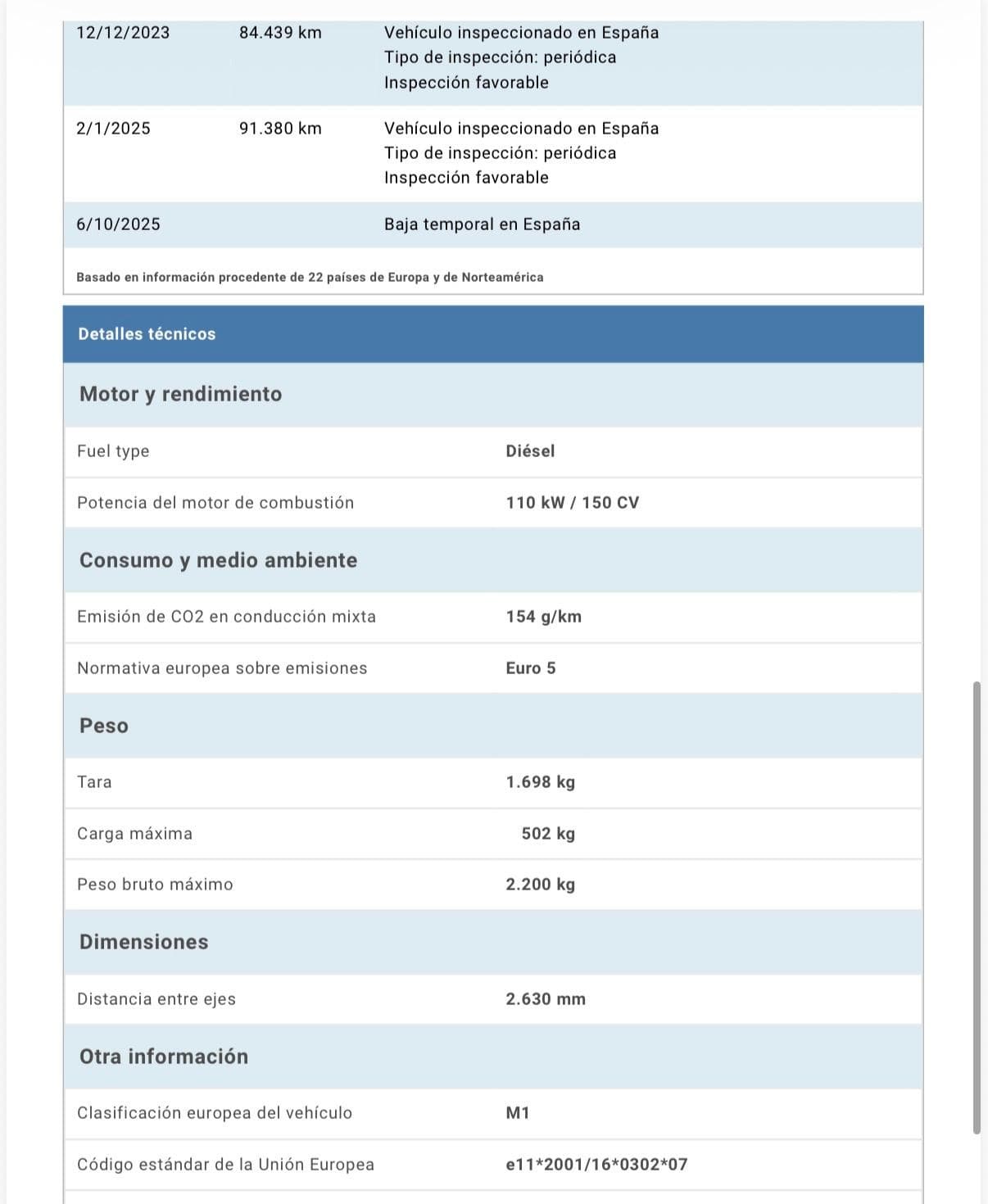The height and width of the screenshot is (1204, 988).
Task: Click the 2/1/2025 inspection date
Action: (x=113, y=129)
